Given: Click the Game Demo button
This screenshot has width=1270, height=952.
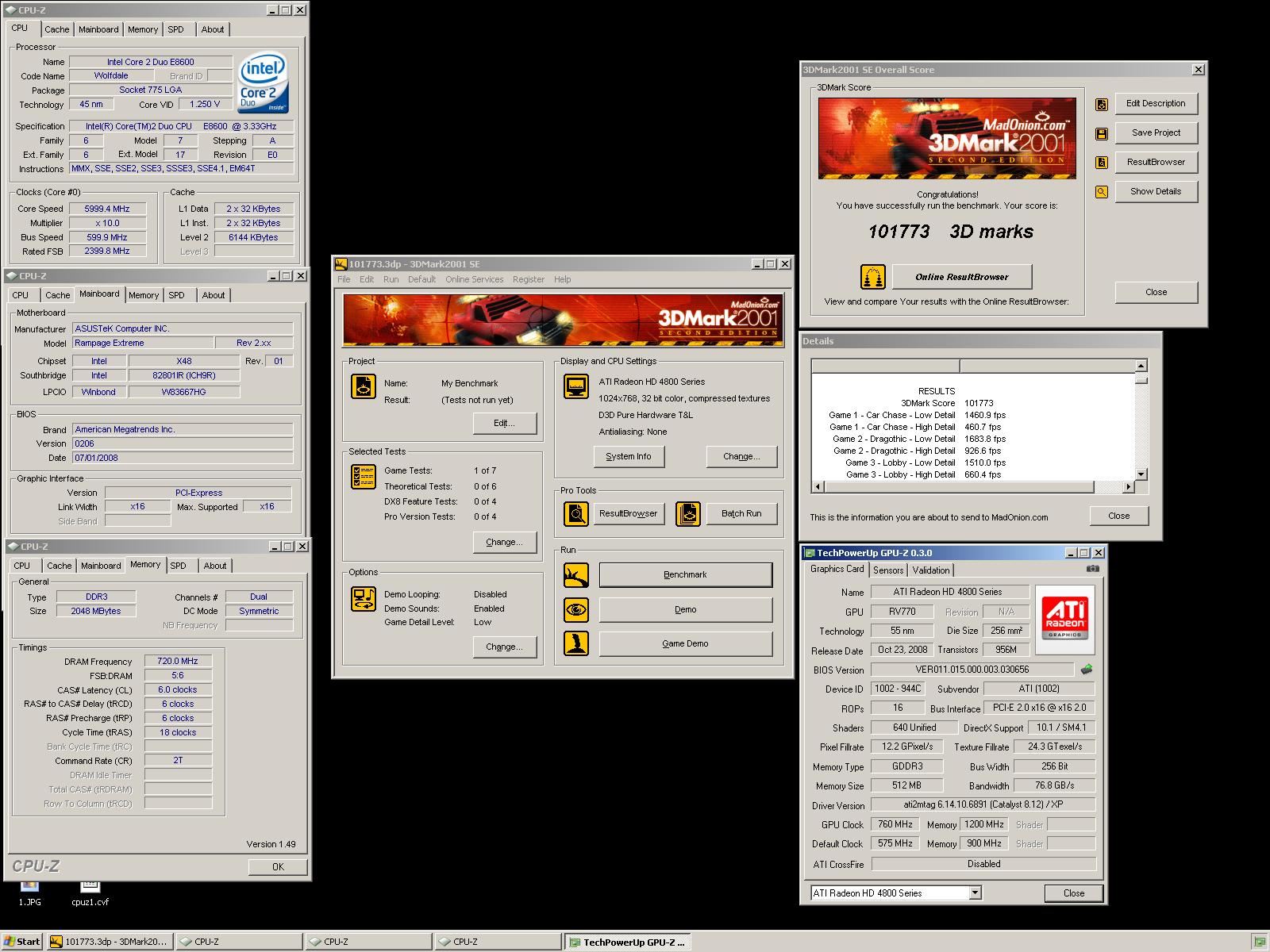Looking at the screenshot, I should coord(686,643).
